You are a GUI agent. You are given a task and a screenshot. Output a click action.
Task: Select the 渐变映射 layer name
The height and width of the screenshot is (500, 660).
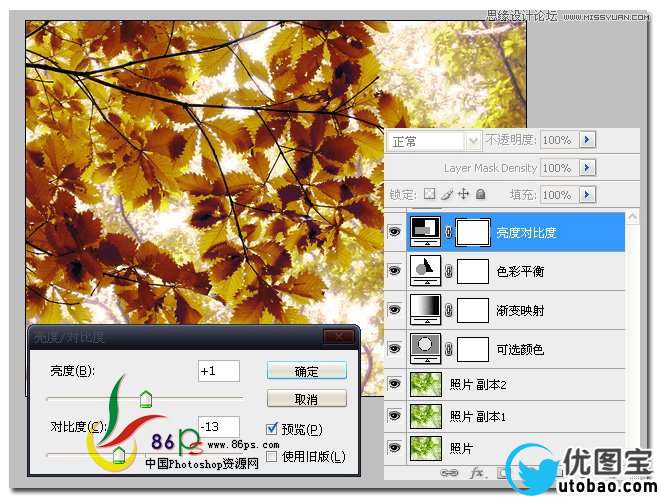[520, 310]
